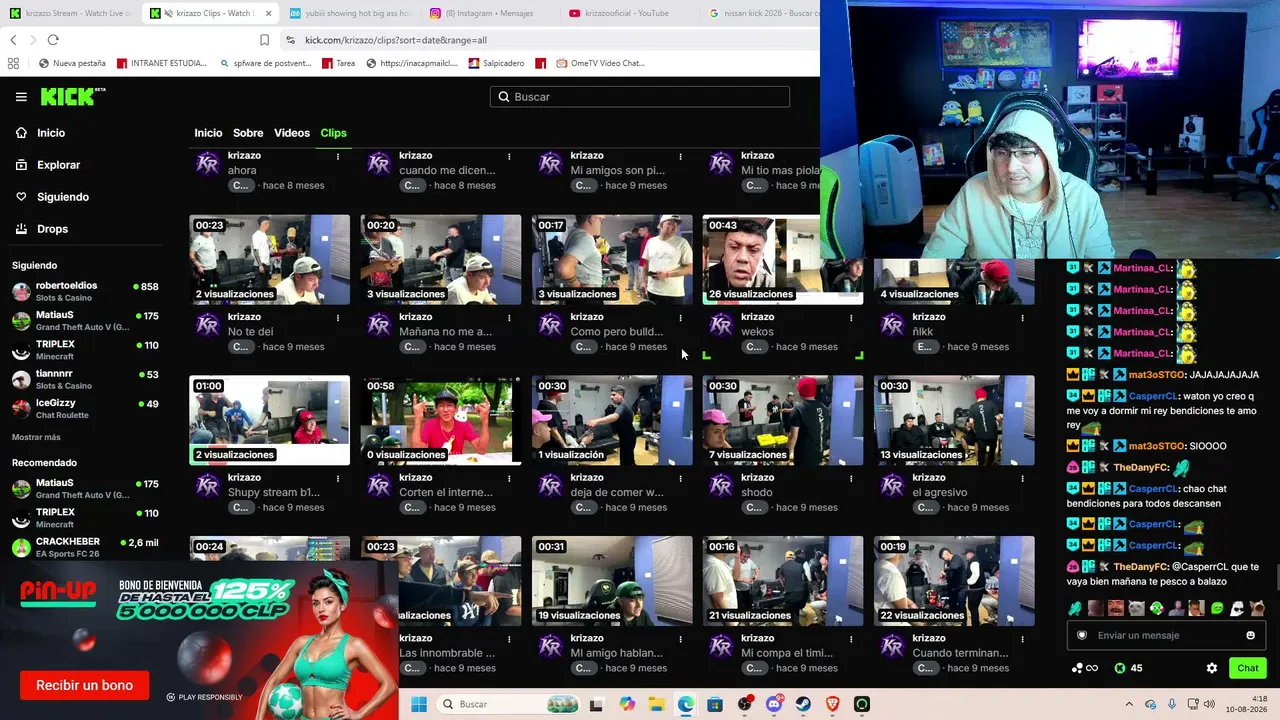Viewport: 1280px width, 720px height.
Task: Click 'Recibir un bono' on the Pin-Up ad
Action: pos(84,685)
